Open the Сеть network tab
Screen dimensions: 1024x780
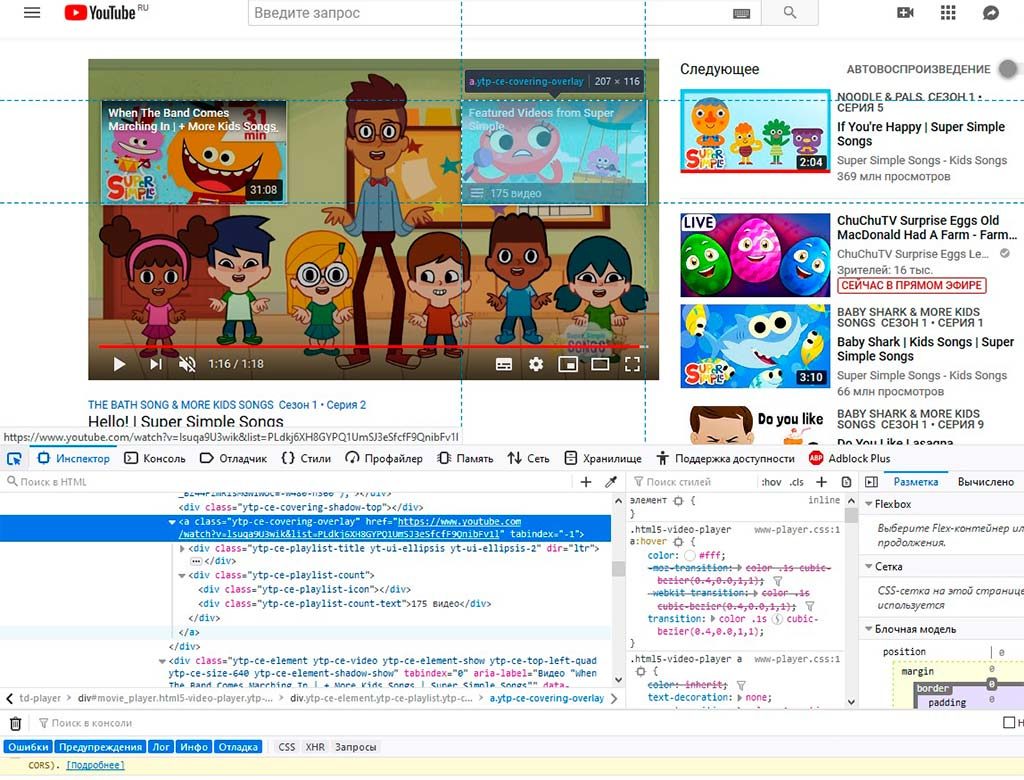pyautogui.click(x=528, y=459)
